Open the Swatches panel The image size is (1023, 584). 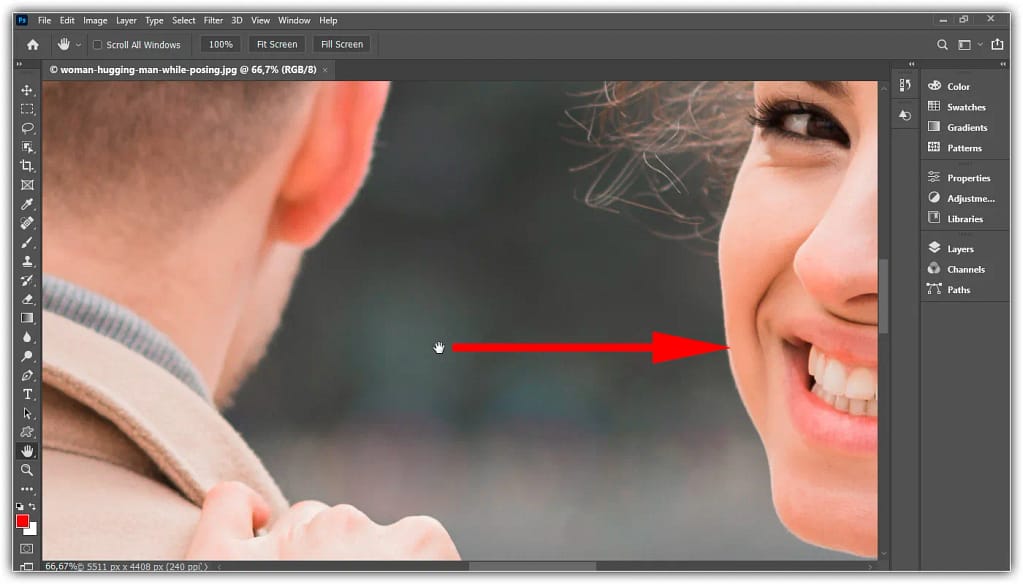(966, 107)
